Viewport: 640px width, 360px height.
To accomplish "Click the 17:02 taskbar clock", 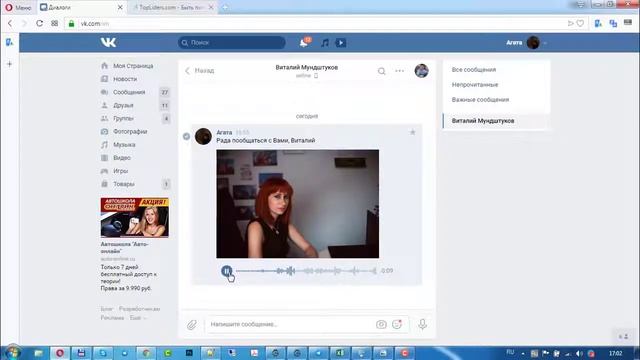I will click(616, 353).
